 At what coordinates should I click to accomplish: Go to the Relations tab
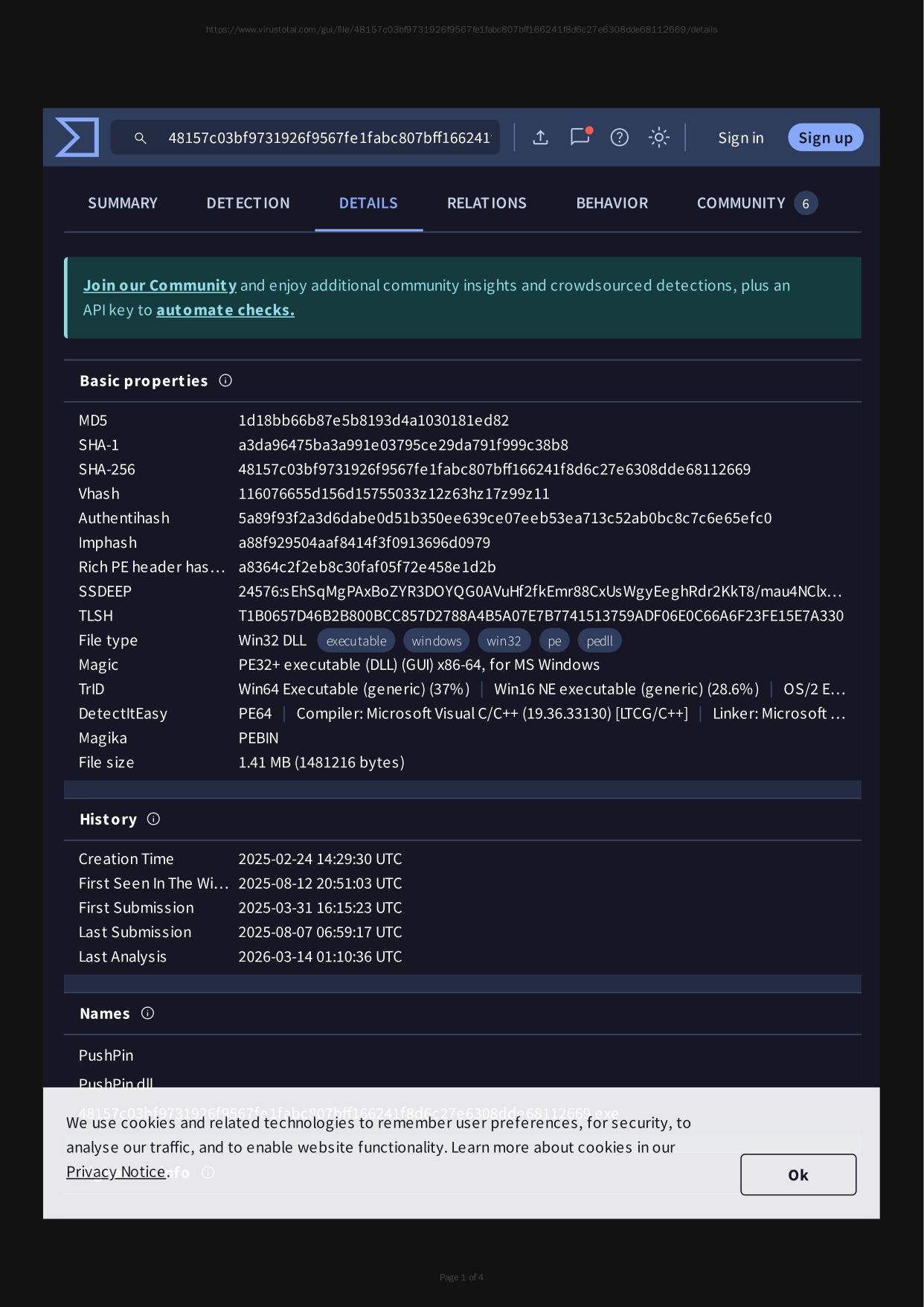coord(487,203)
